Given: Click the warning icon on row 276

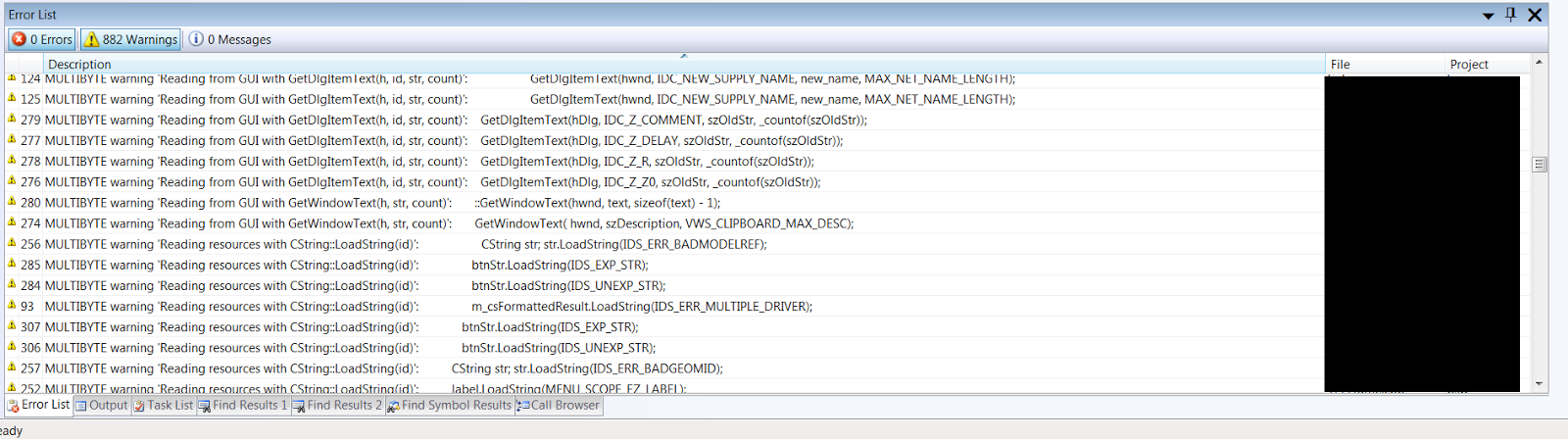Looking at the screenshot, I should click(12, 180).
